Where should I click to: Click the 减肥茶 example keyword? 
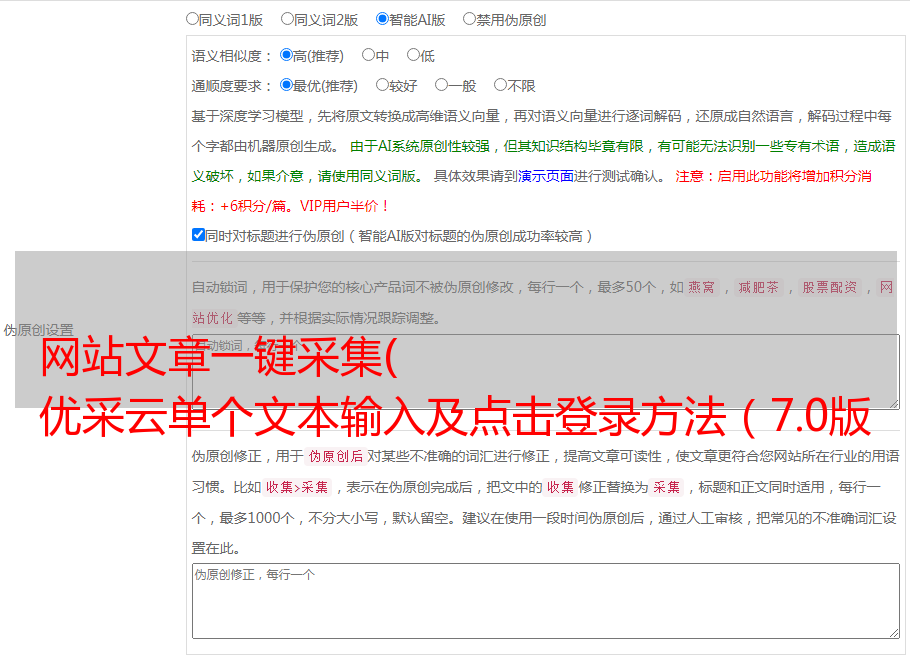click(758, 287)
